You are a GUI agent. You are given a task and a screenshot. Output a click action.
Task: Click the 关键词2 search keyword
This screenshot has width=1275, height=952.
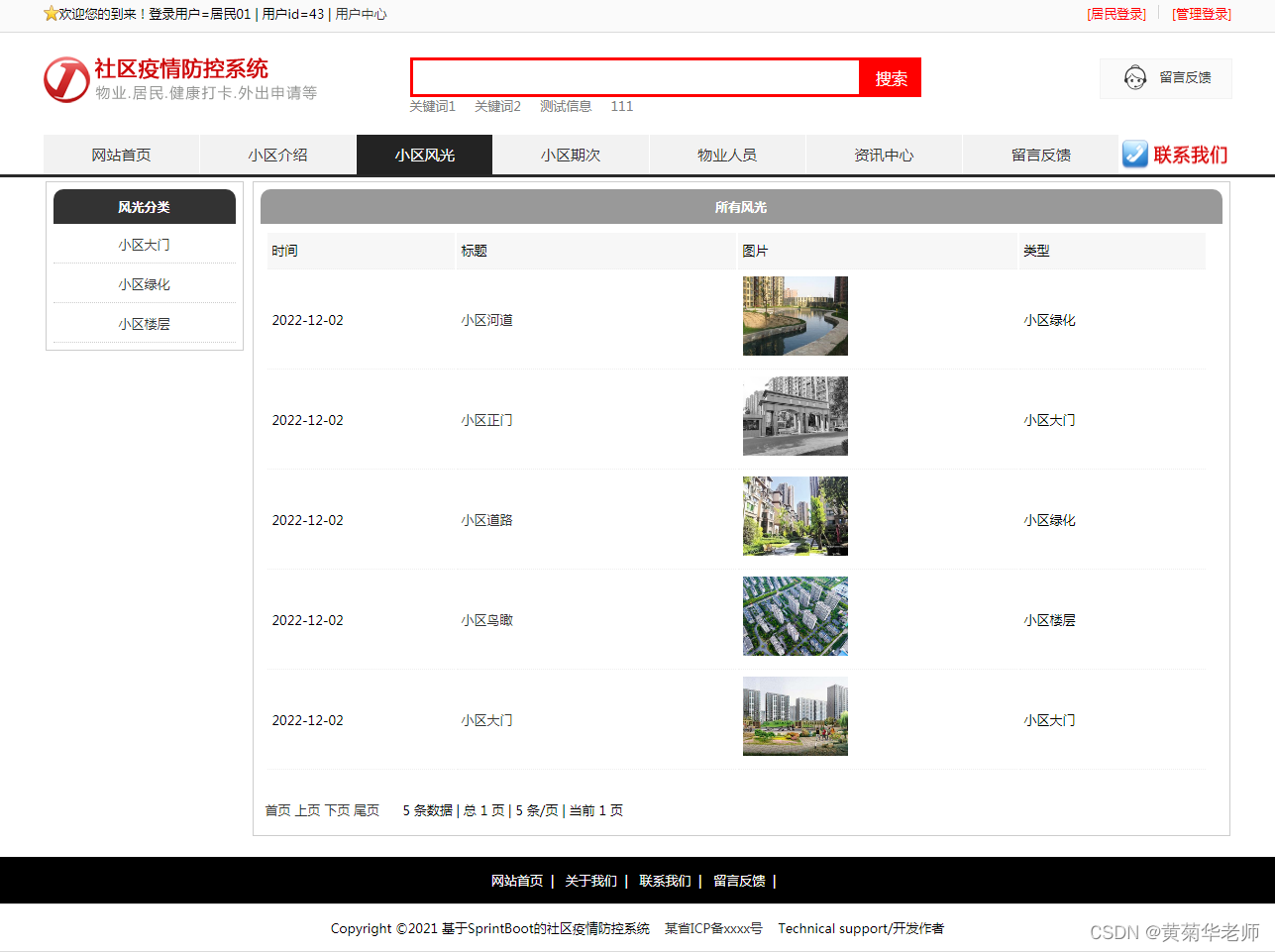click(x=497, y=106)
